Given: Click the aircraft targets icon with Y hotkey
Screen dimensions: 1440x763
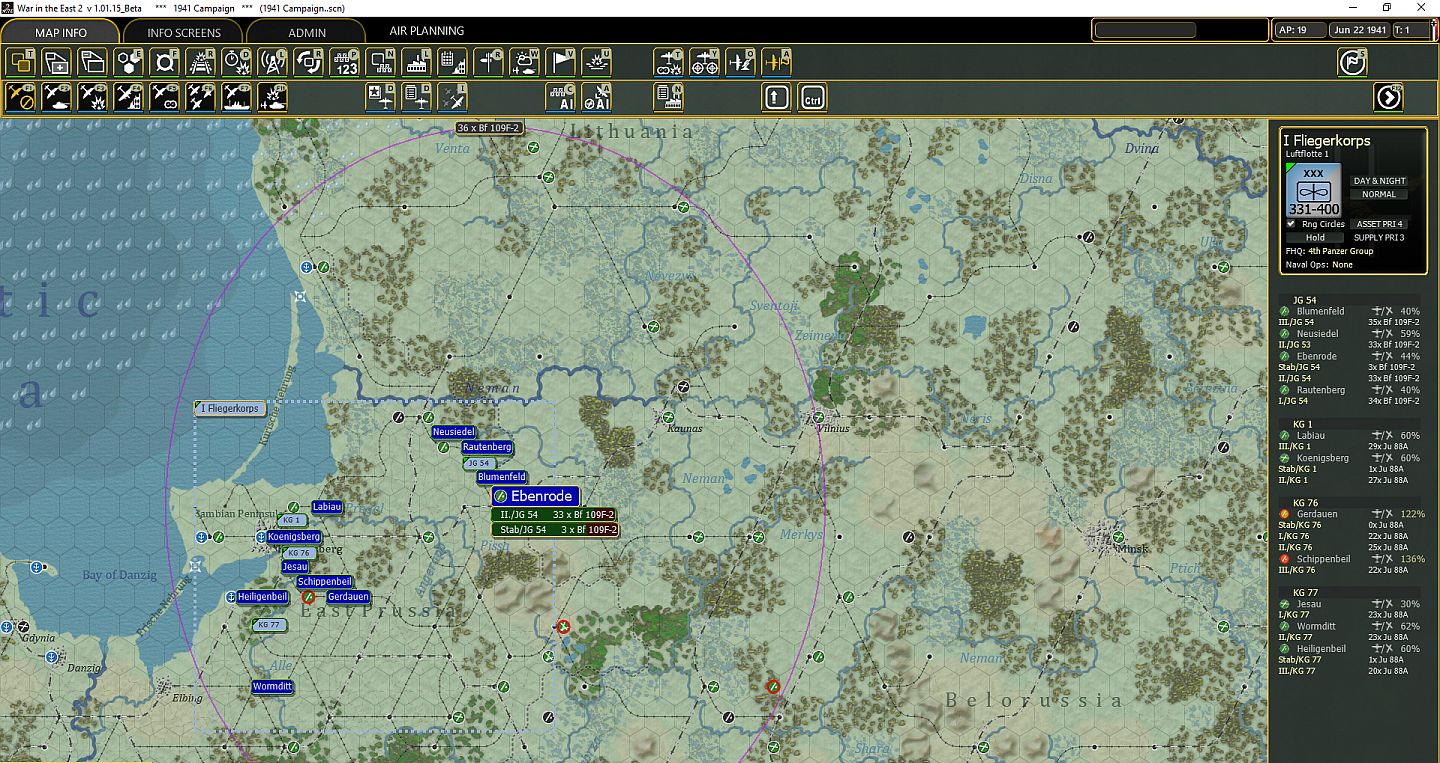Looking at the screenshot, I should [705, 62].
